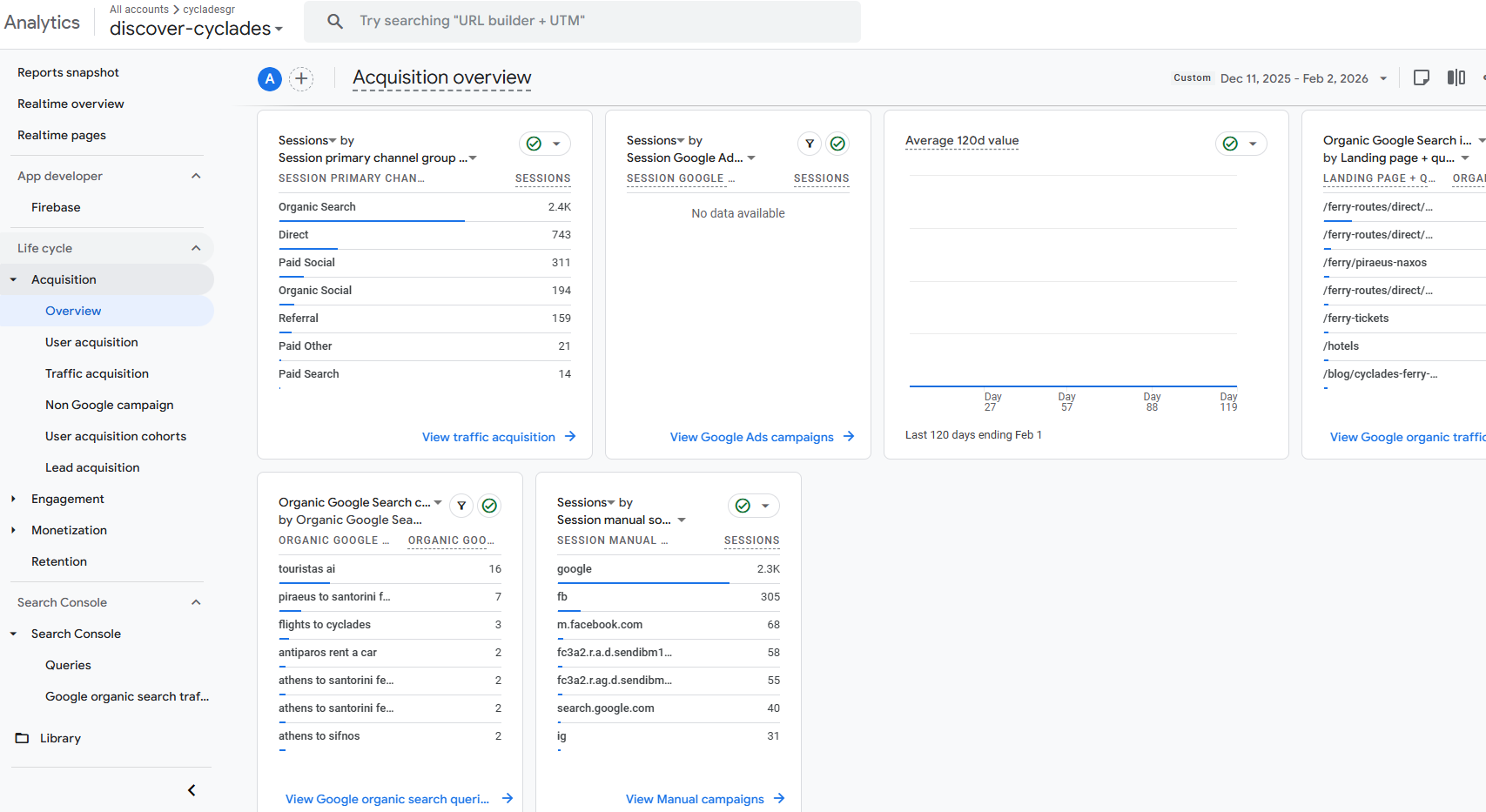Click the plus icon to add a comparison
This screenshot has height=812, width=1486.
301,78
